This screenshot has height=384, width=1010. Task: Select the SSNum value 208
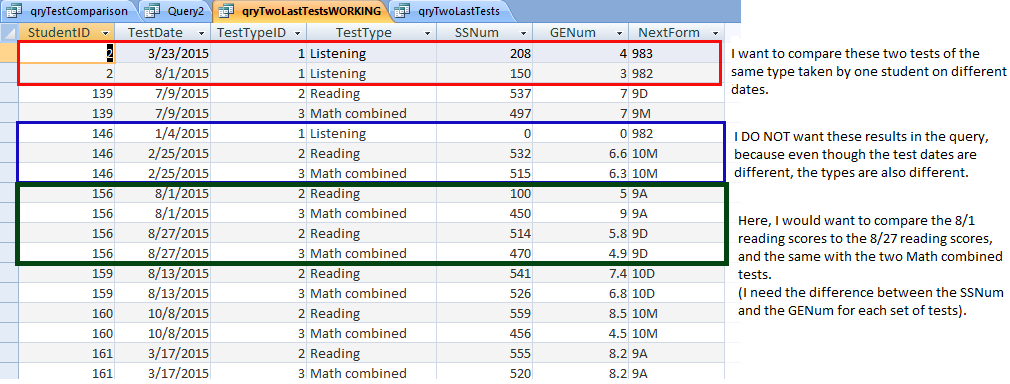click(485, 53)
